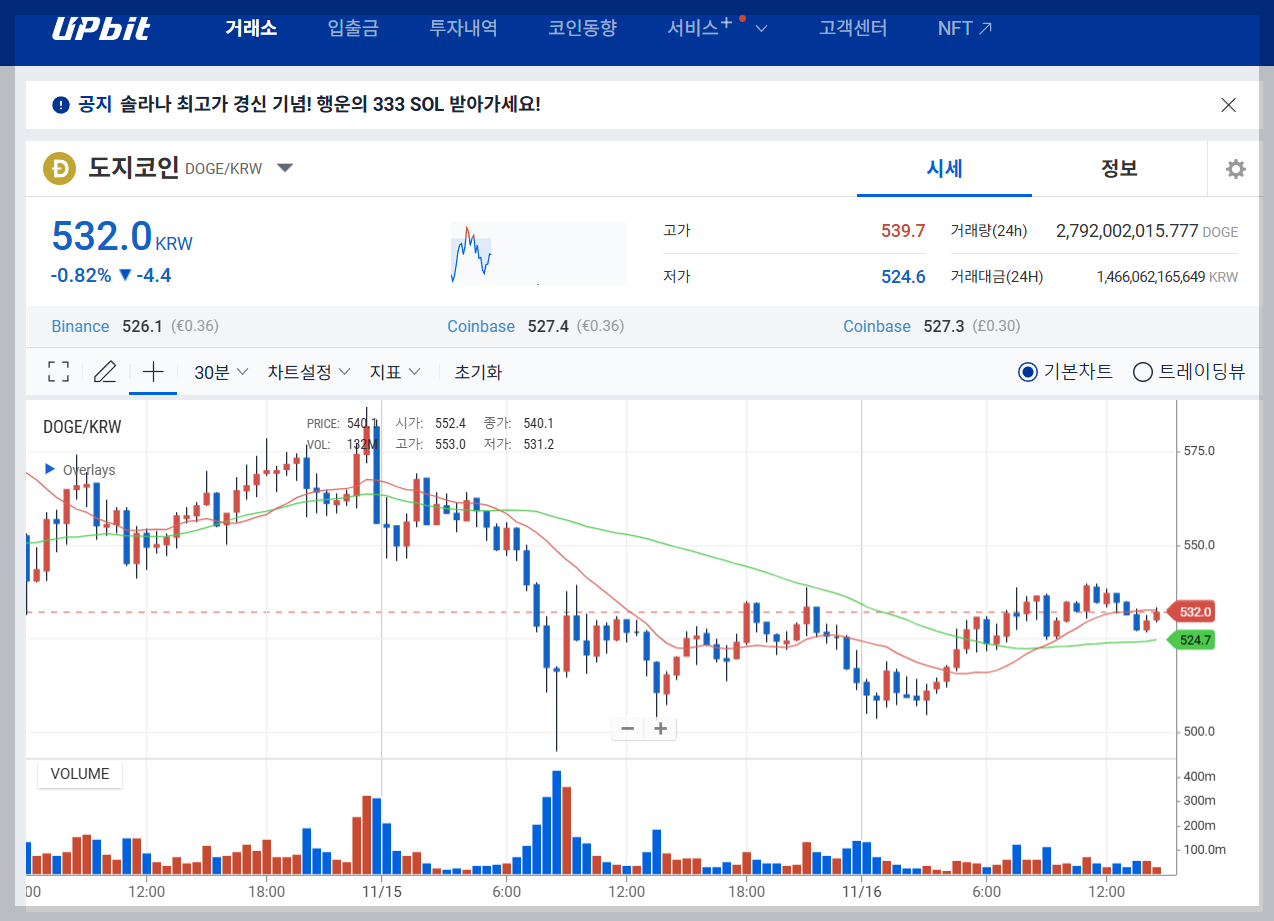This screenshot has height=921, width=1274.
Task: Select the drawing pencil tool
Action: (x=104, y=371)
